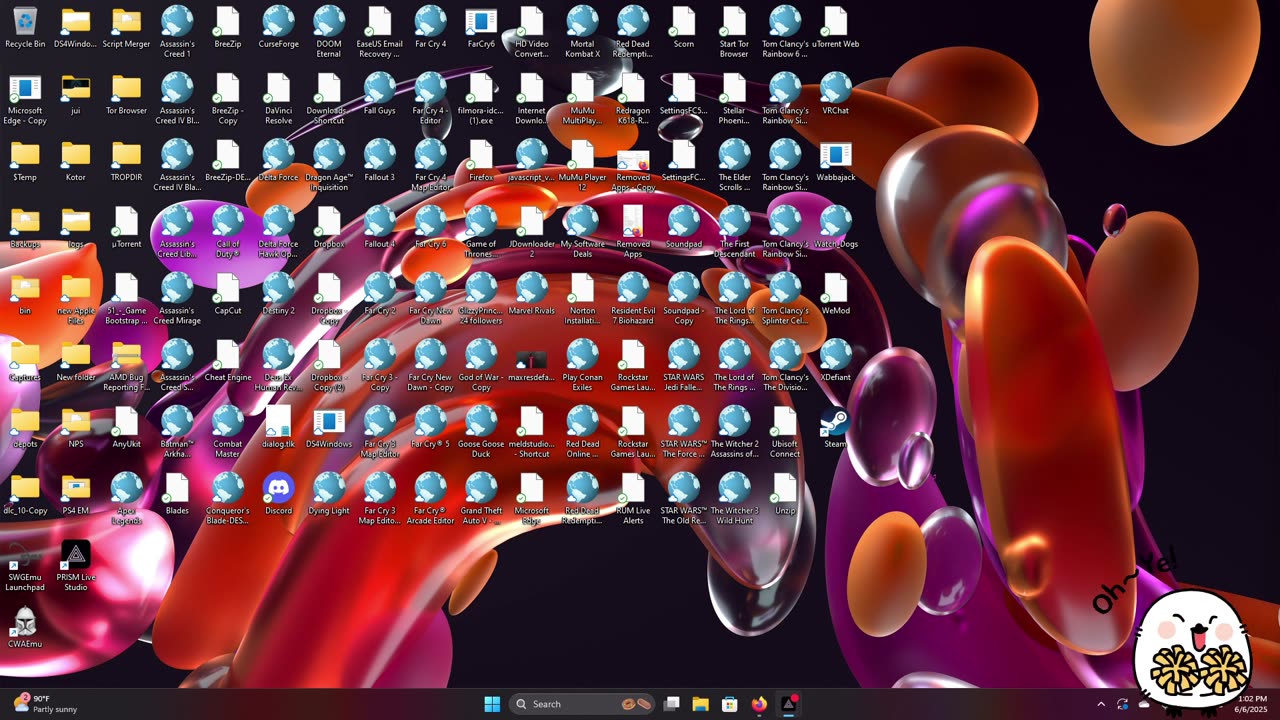Select the RUM Live Alerts icon

(633, 500)
